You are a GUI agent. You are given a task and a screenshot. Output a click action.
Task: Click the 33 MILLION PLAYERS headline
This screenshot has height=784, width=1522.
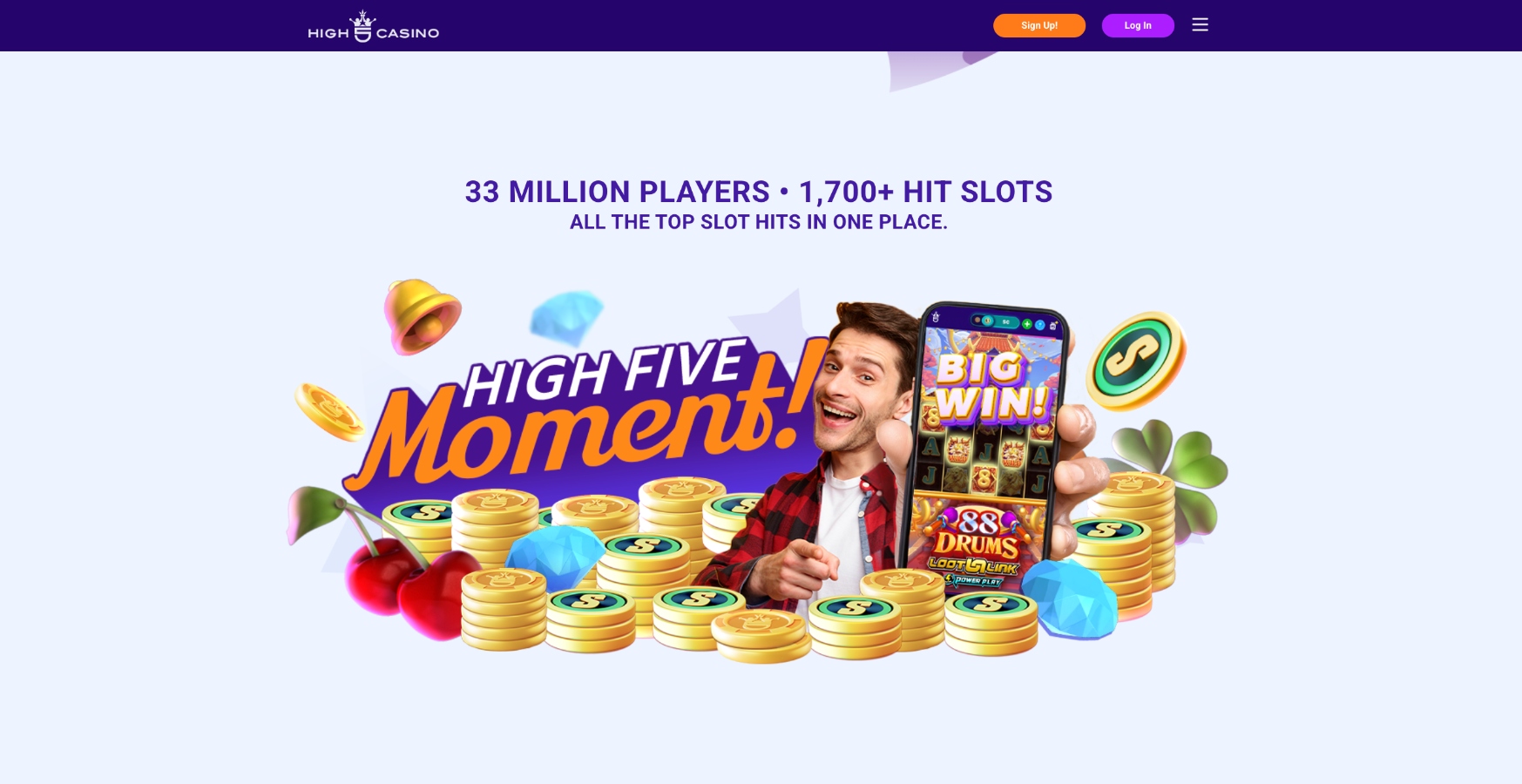pyautogui.click(x=758, y=192)
